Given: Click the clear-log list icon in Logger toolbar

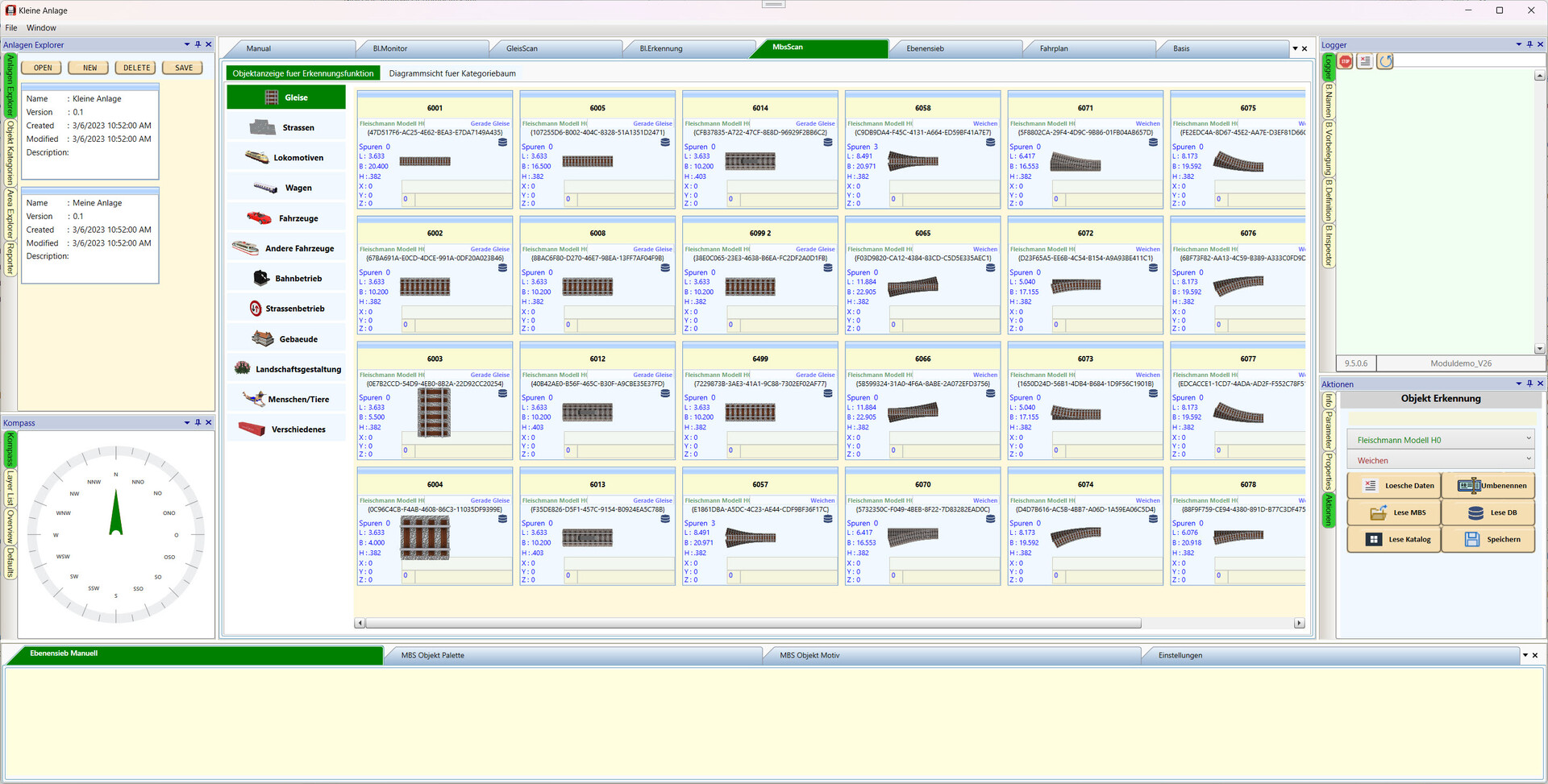Looking at the screenshot, I should 1365,61.
